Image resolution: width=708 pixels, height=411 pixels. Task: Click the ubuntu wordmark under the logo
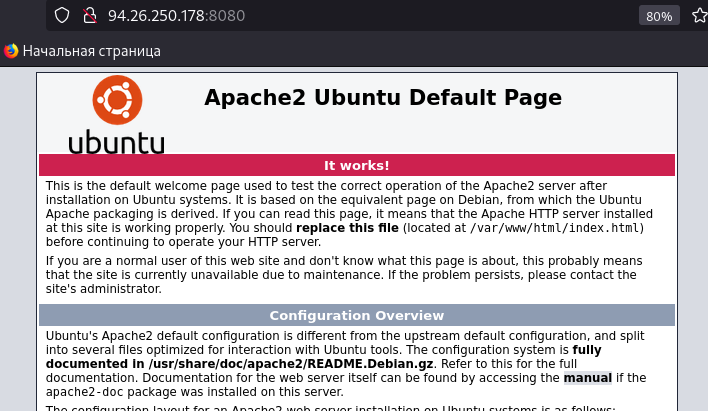(x=116, y=142)
